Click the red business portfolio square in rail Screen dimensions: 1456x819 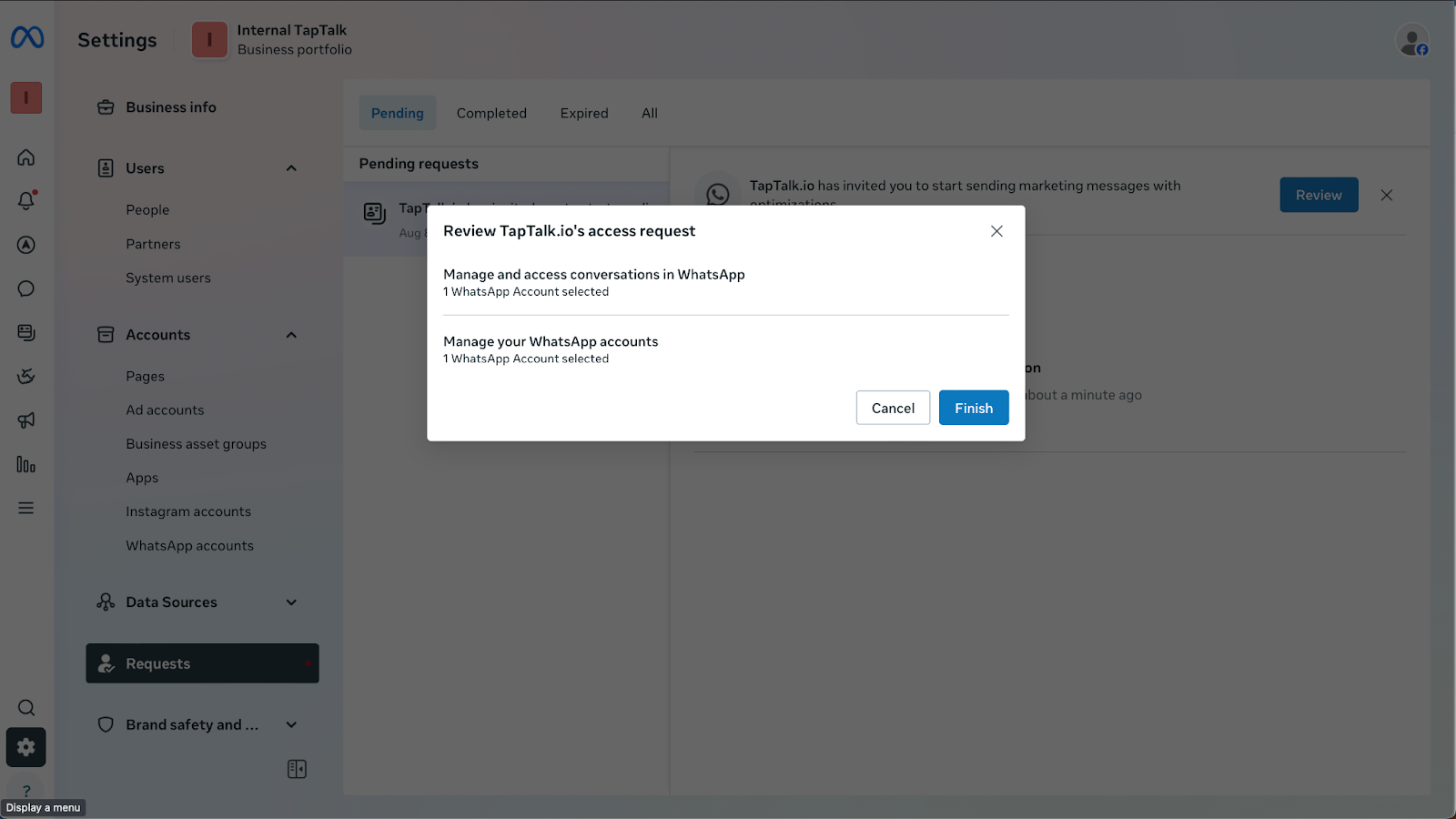coord(26,97)
